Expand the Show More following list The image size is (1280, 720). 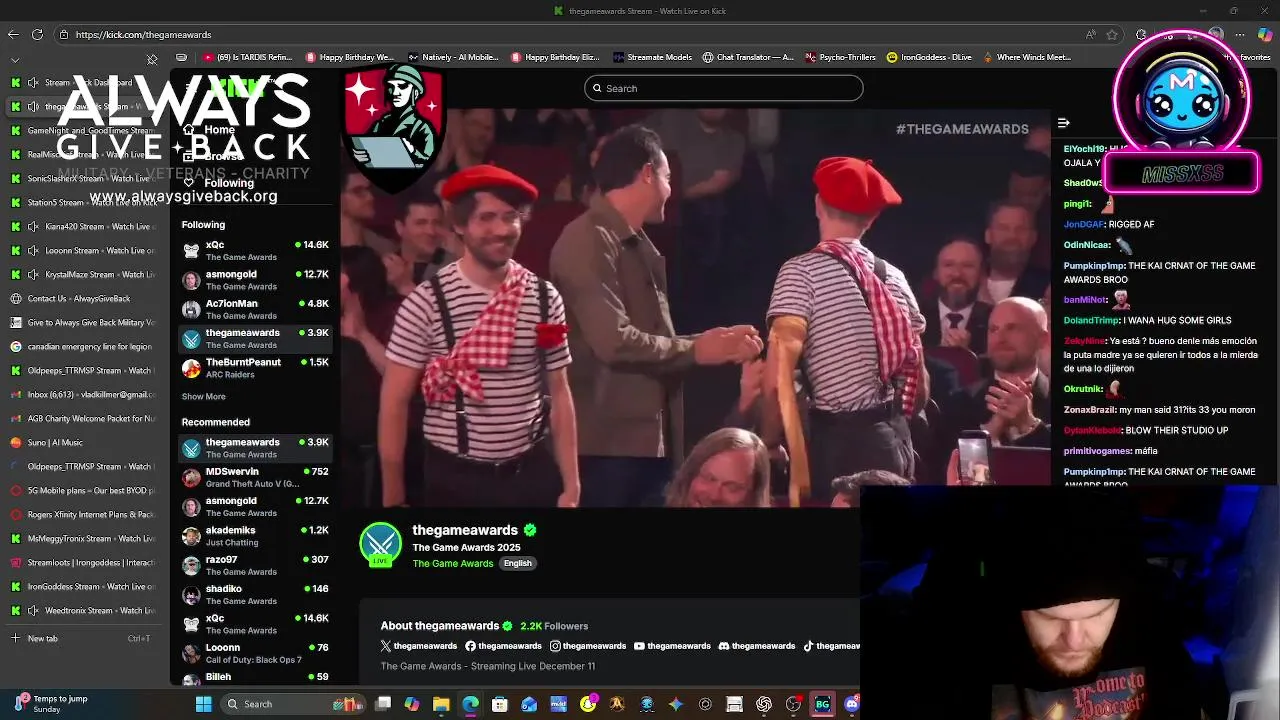pos(203,397)
